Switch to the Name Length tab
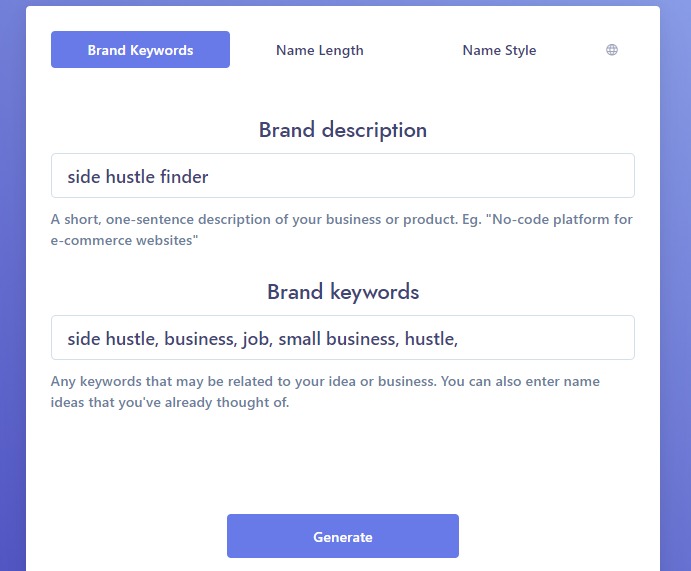Viewport: 691px width, 571px height. (x=319, y=50)
